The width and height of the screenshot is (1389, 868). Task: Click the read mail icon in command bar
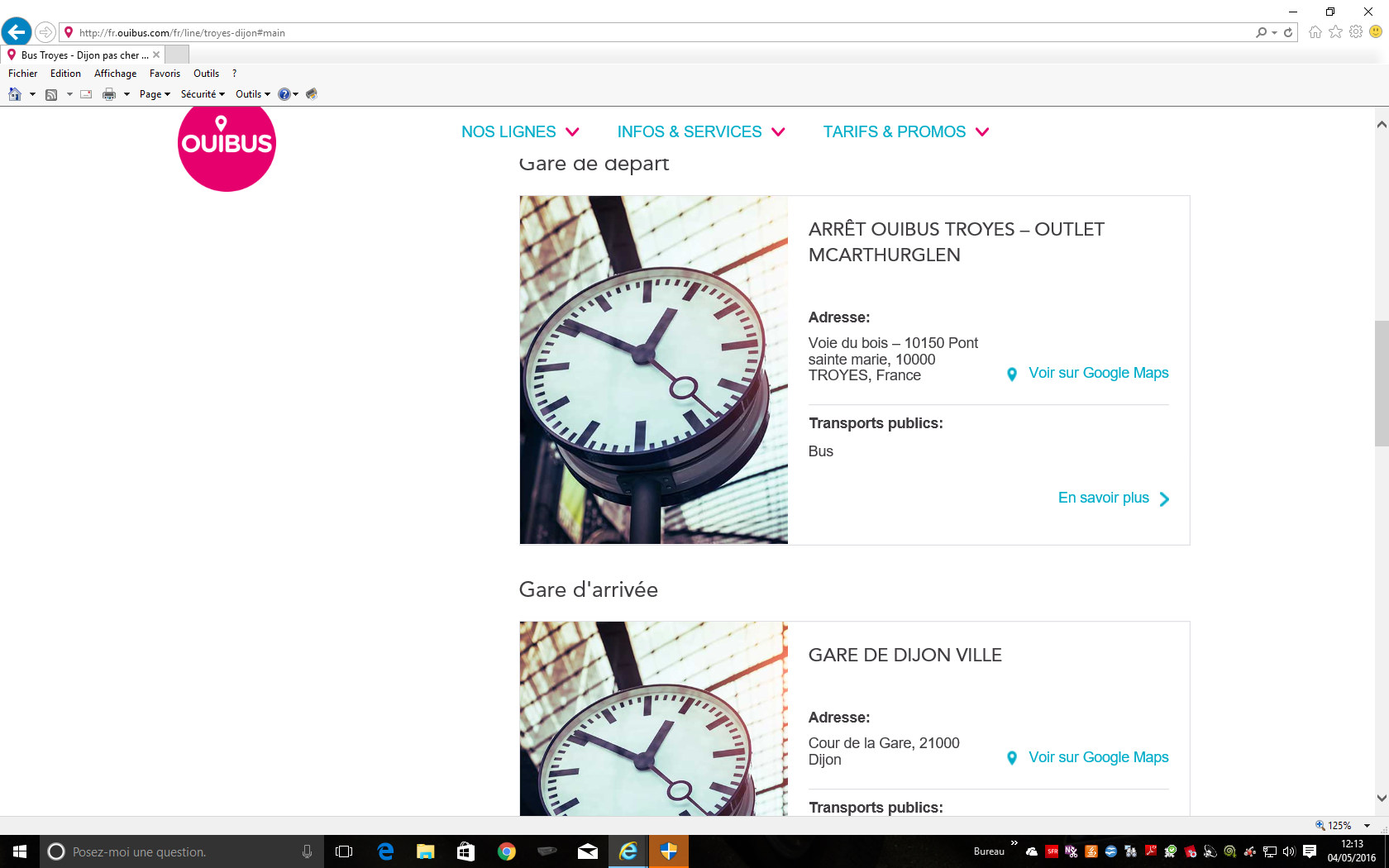pyautogui.click(x=86, y=94)
